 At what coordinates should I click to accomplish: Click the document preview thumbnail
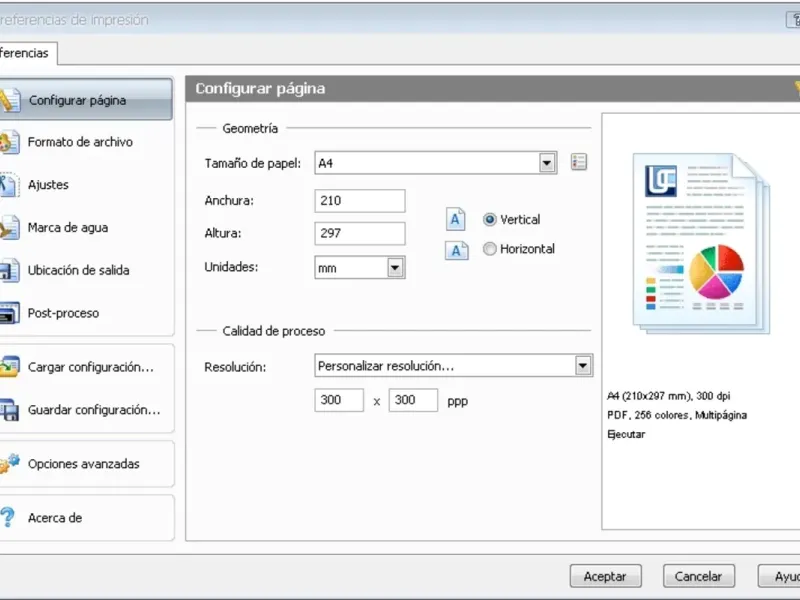coord(701,244)
